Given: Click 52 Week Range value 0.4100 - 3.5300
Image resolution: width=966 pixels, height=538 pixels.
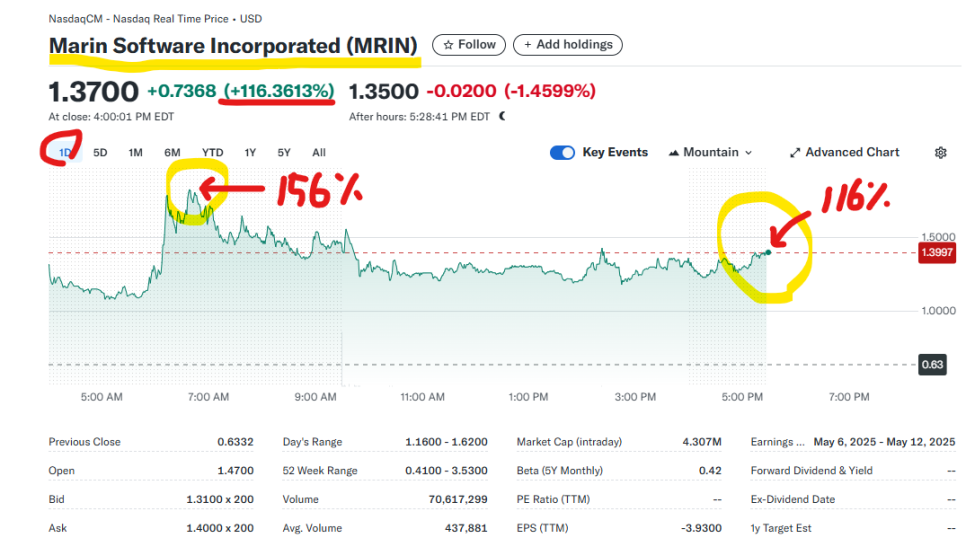Looking at the screenshot, I should pos(446,471).
